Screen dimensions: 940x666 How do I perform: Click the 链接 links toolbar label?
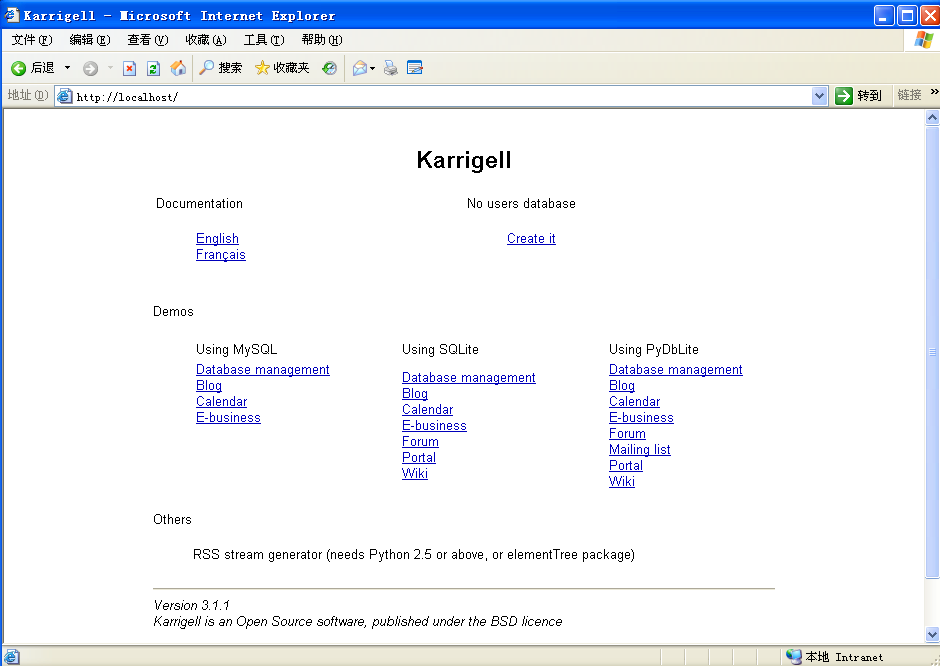909,95
